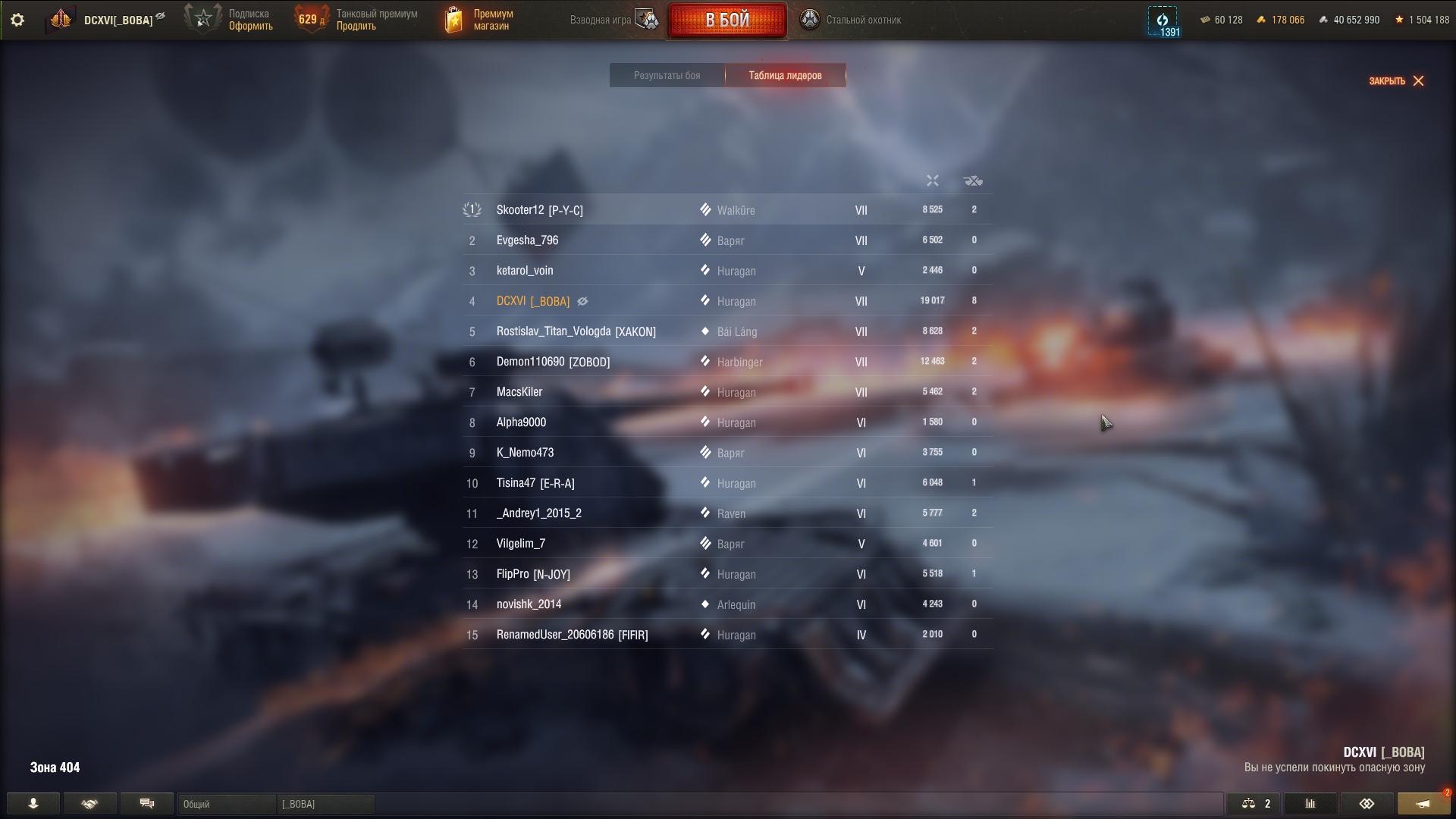
Task: Click the red В БОЙ battle button
Action: [x=727, y=20]
